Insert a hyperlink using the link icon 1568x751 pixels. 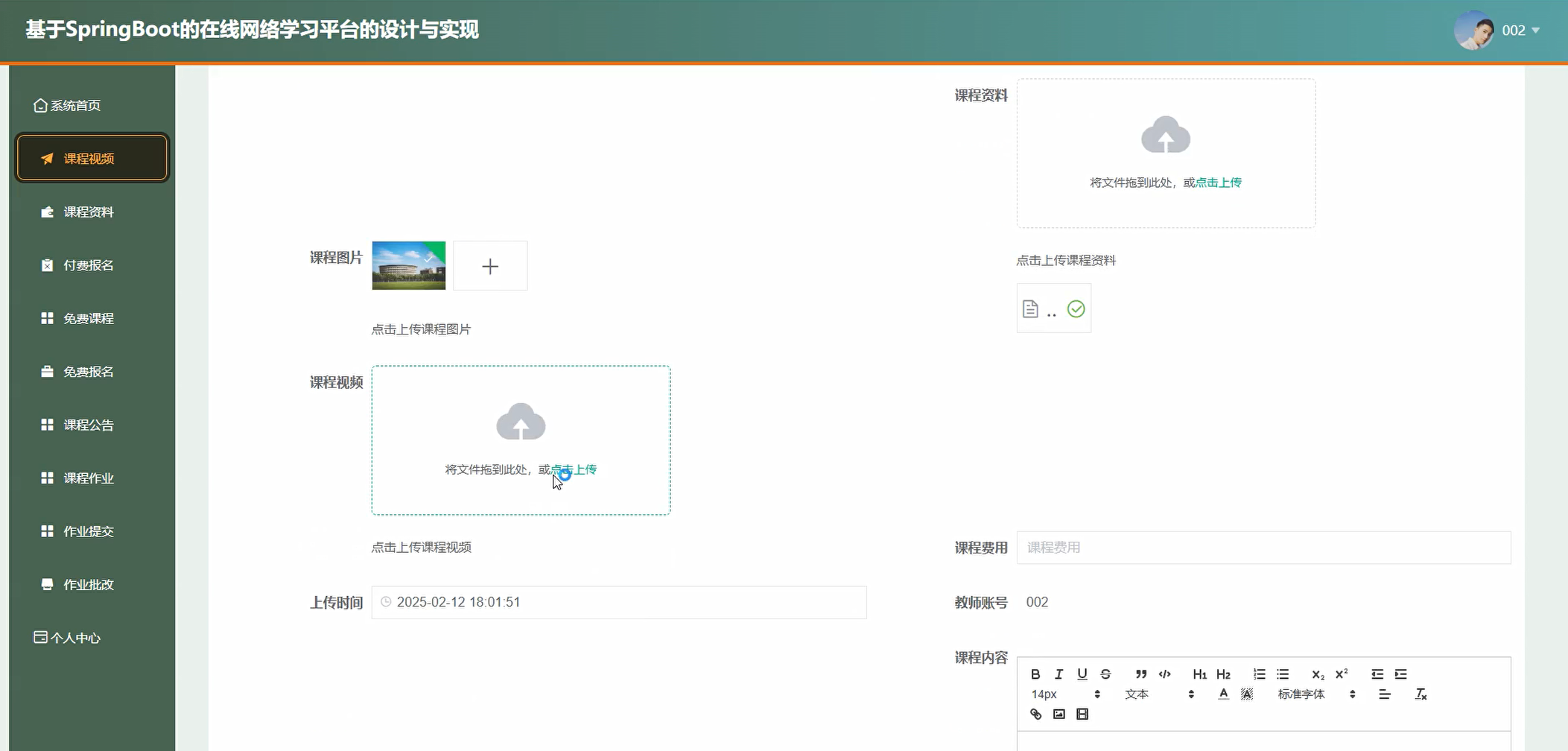1035,714
